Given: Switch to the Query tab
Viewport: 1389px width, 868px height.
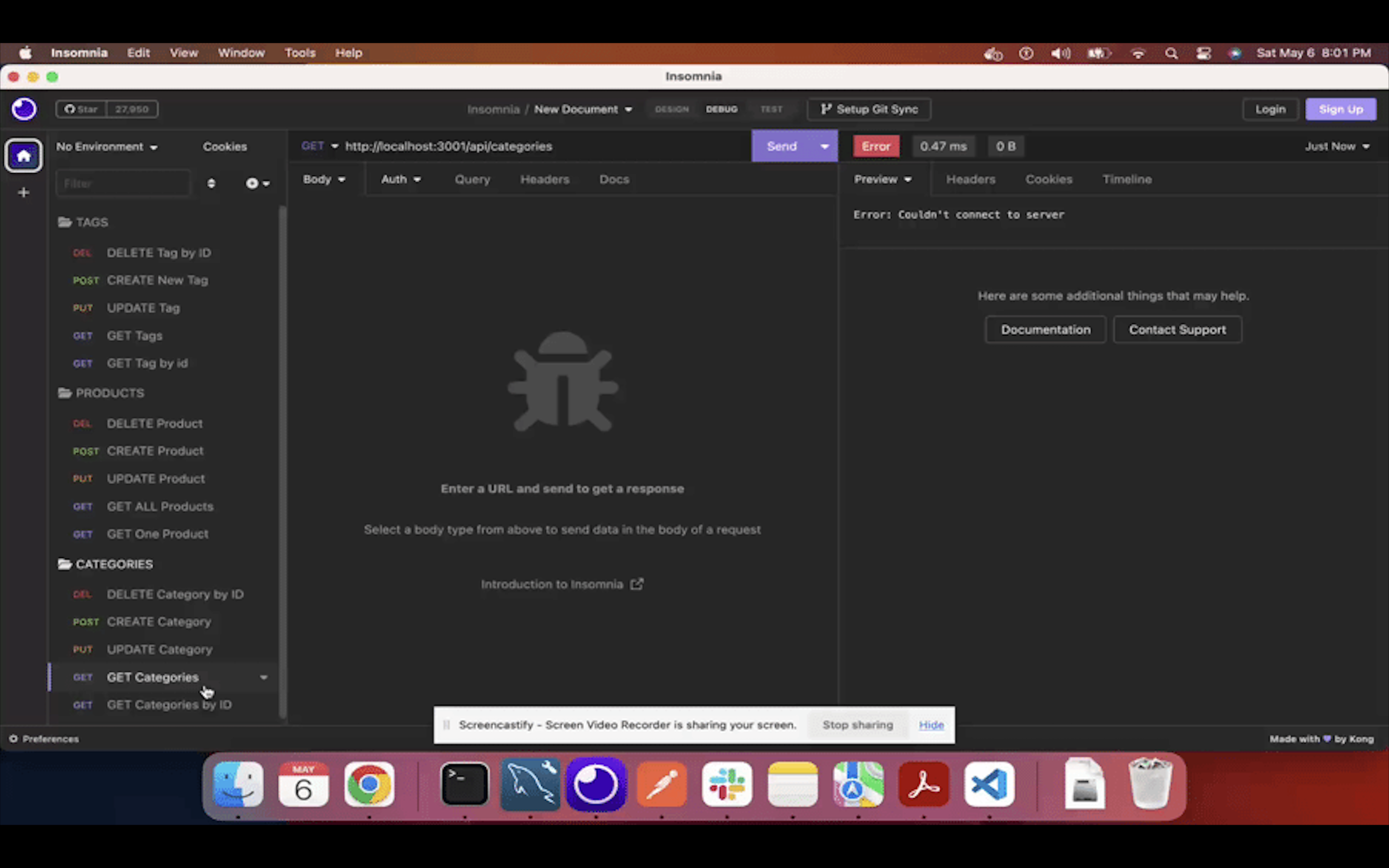Looking at the screenshot, I should pos(472,180).
